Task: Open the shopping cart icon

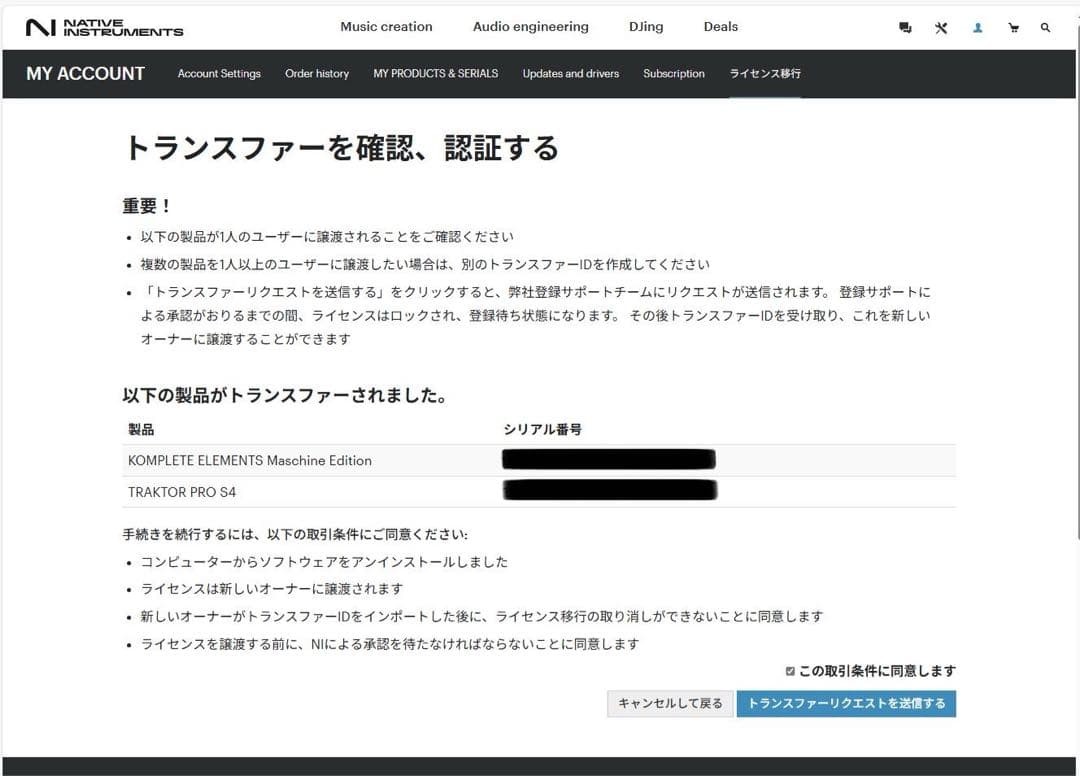Action: tap(1013, 28)
